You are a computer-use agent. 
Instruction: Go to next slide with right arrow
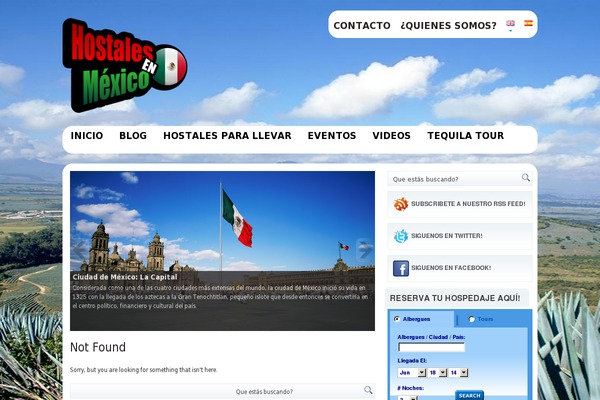click(x=365, y=250)
